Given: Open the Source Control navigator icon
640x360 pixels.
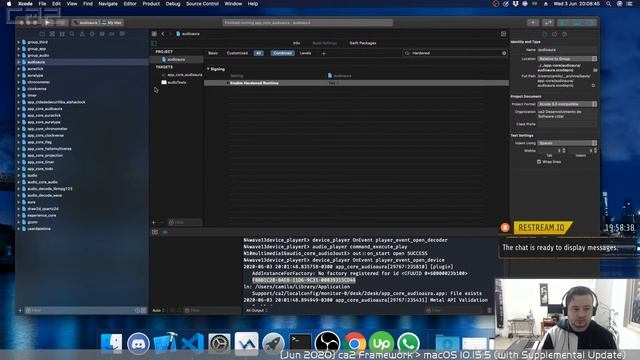Looking at the screenshot, I should (52, 34).
